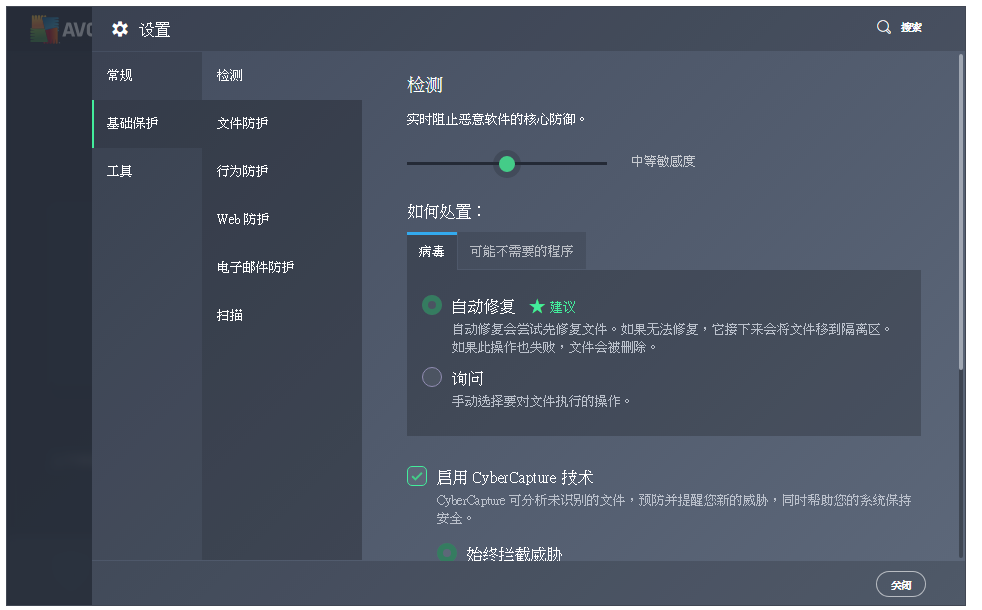Click the 关闭 button
Screen dimensions: 982x610
pos(900,584)
